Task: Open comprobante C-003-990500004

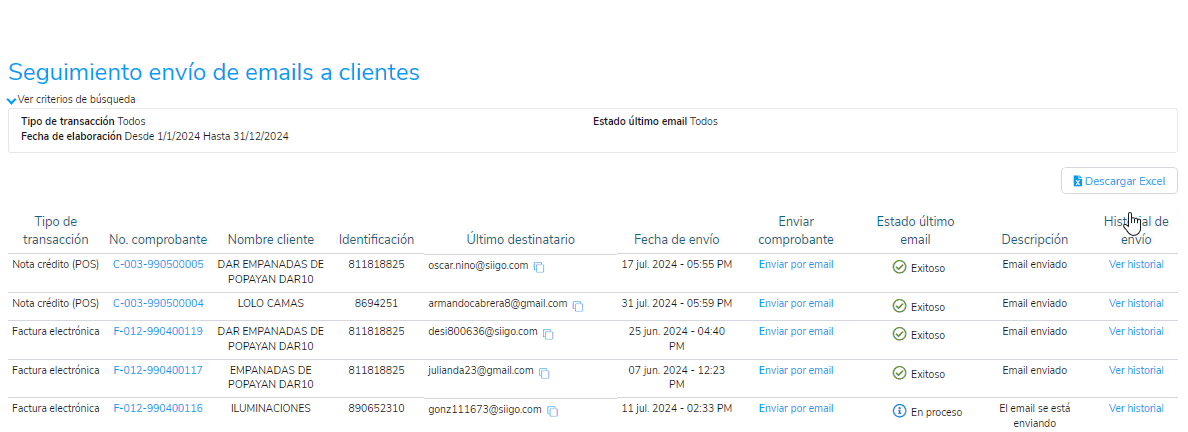Action: [x=158, y=303]
